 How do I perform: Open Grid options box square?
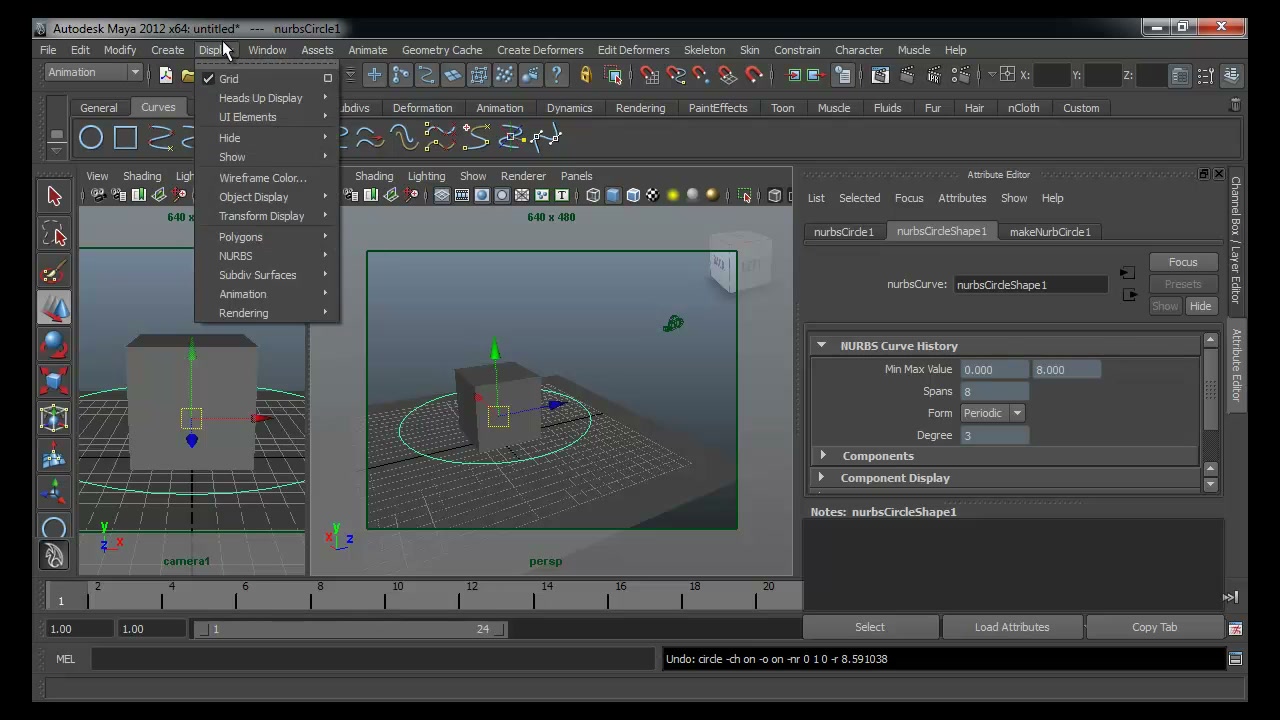(327, 79)
